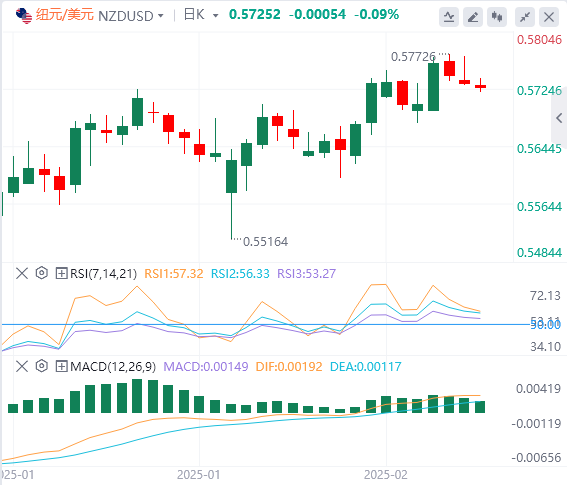Click the shrink/collapse arrows icon
Viewport: 567px width, 485px height.
click(525, 17)
